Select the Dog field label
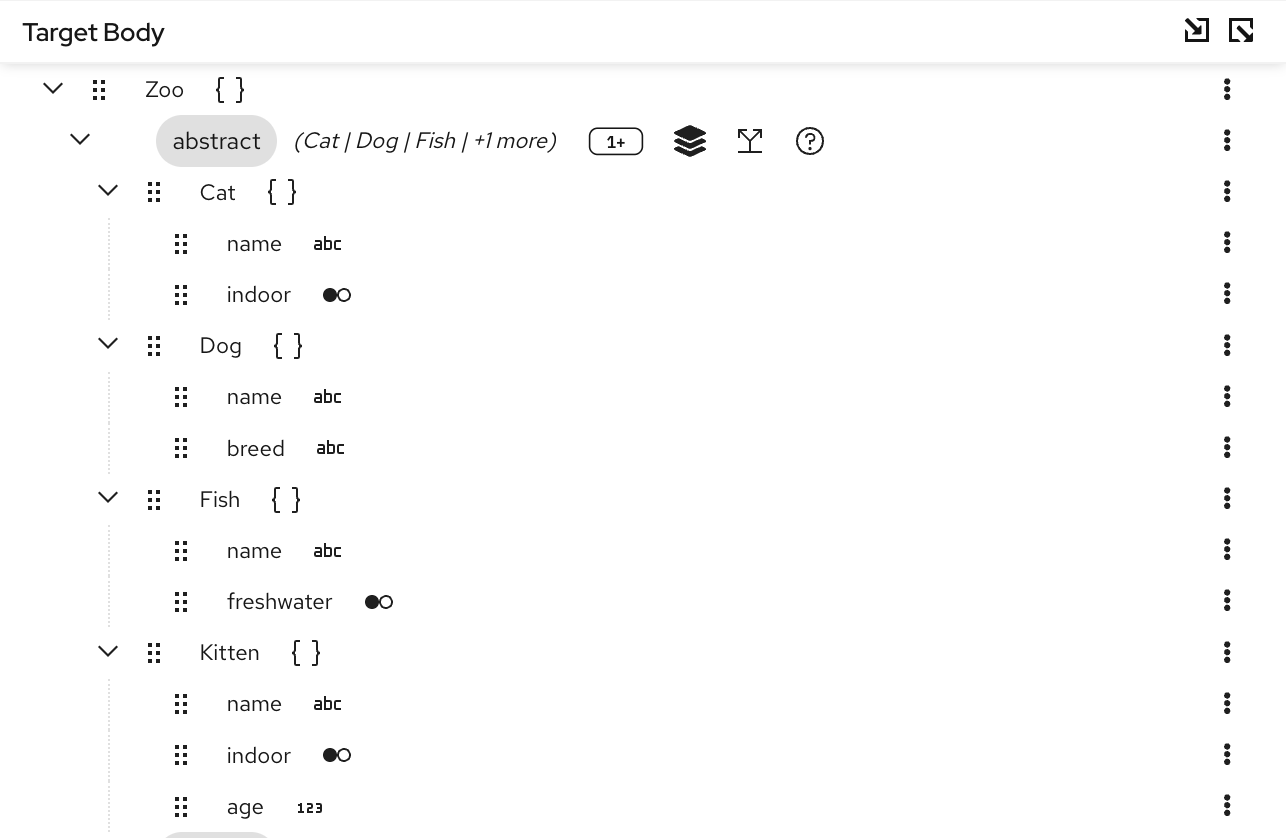Screen dimensions: 1286x838 (x=221, y=346)
